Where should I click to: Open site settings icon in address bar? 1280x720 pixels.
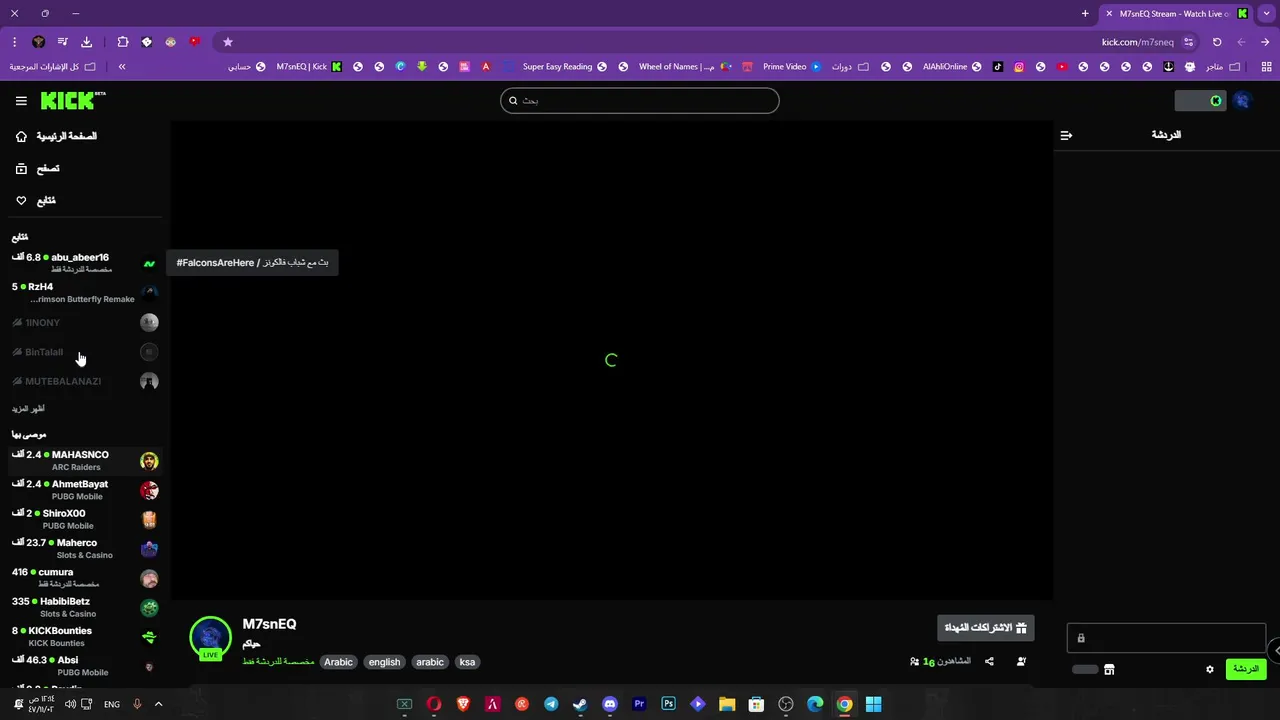point(1188,42)
